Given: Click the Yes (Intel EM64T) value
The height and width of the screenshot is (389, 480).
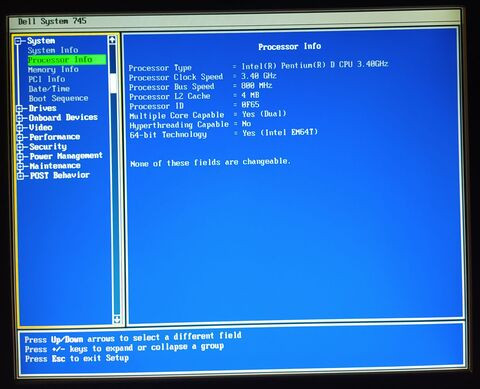Looking at the screenshot, I should tap(280, 133).
